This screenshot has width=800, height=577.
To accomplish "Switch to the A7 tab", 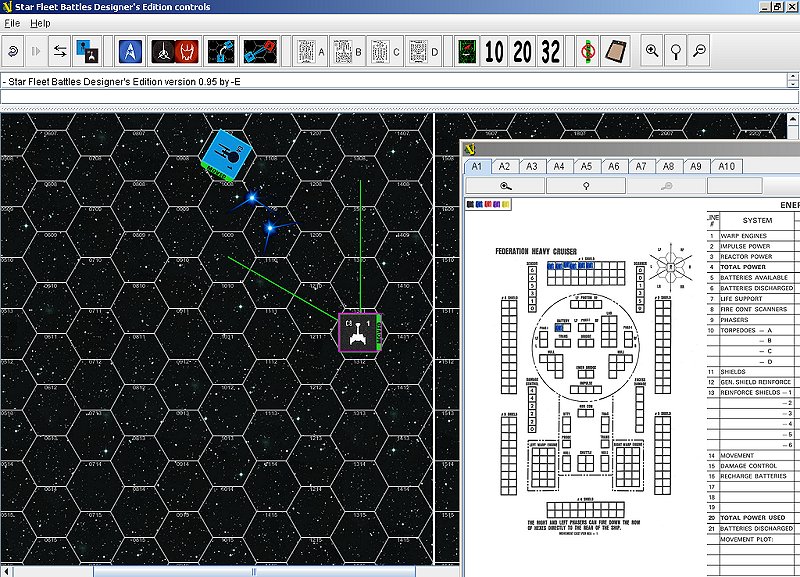I will click(641, 166).
